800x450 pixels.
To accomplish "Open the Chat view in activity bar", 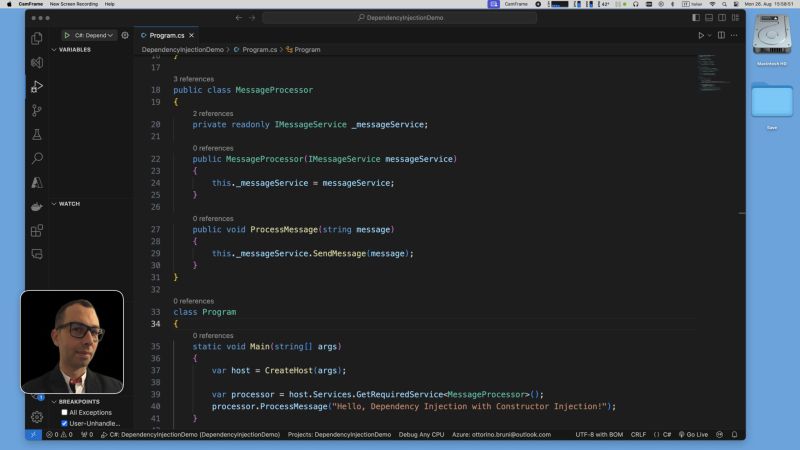I will point(37,254).
